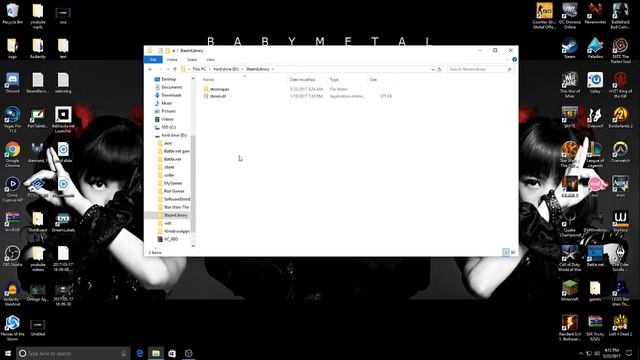The width and height of the screenshot is (640, 360).
Task: Open the Share ribbon tab
Action: point(192,60)
